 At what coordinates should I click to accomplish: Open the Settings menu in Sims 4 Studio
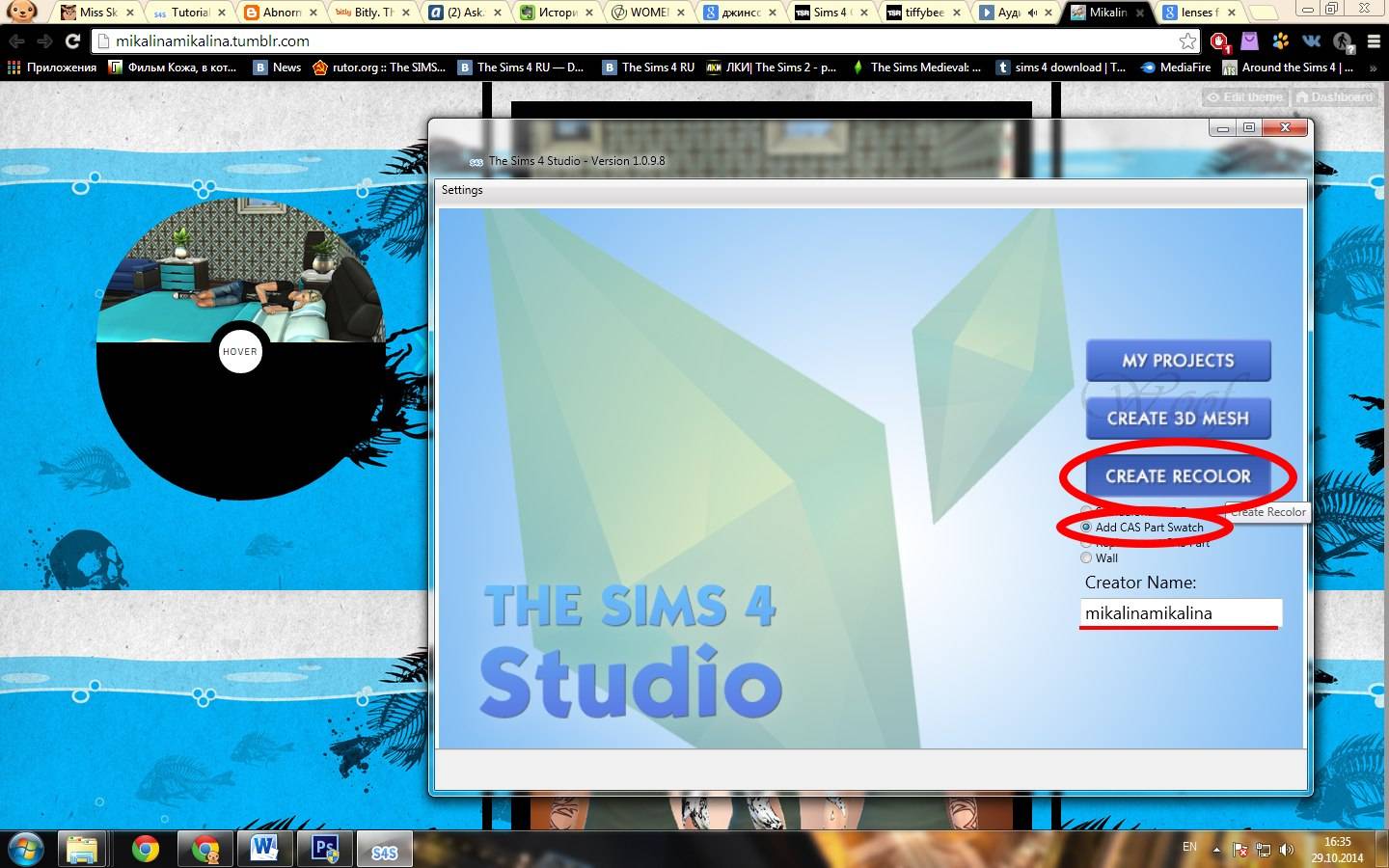pos(462,190)
